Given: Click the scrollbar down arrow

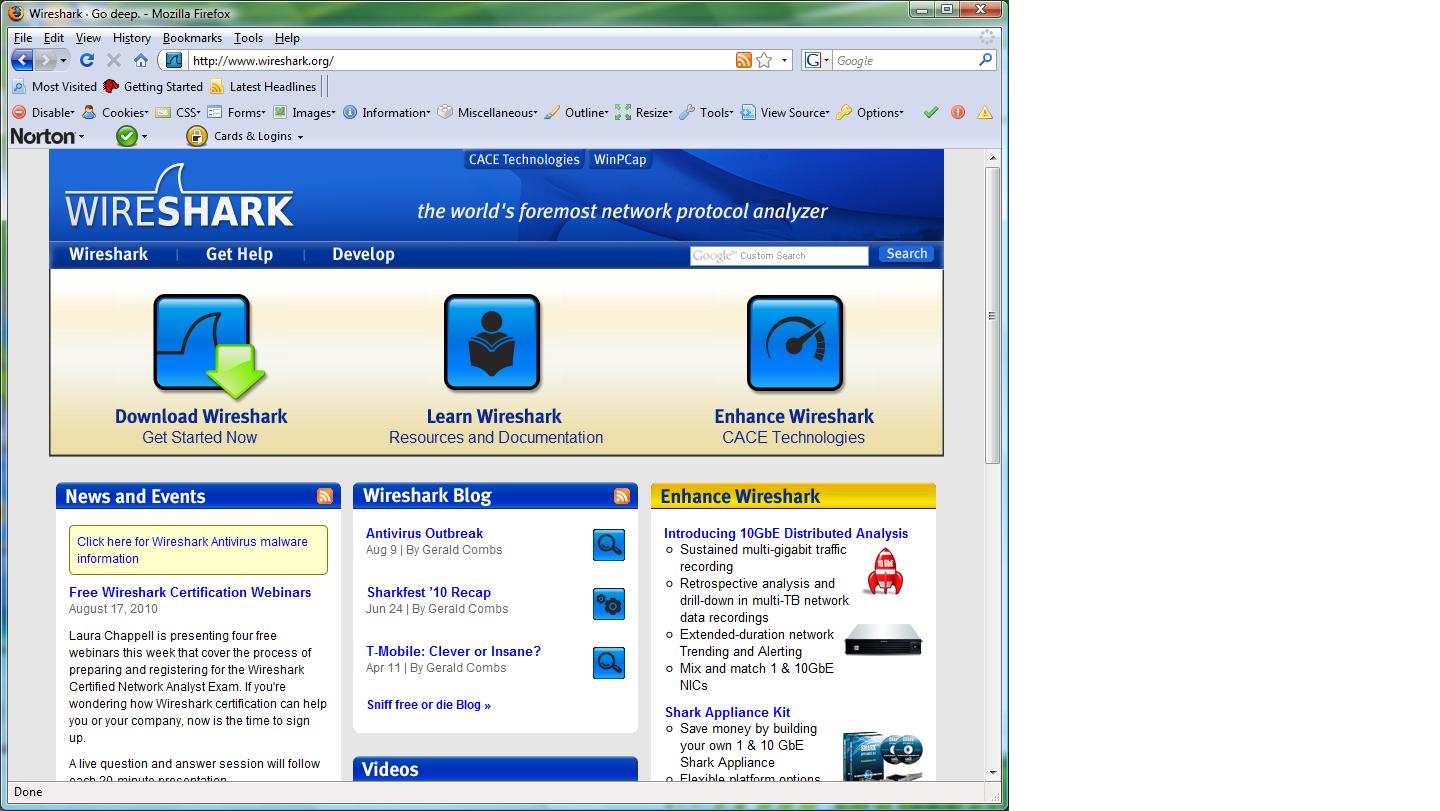Looking at the screenshot, I should click(x=992, y=773).
